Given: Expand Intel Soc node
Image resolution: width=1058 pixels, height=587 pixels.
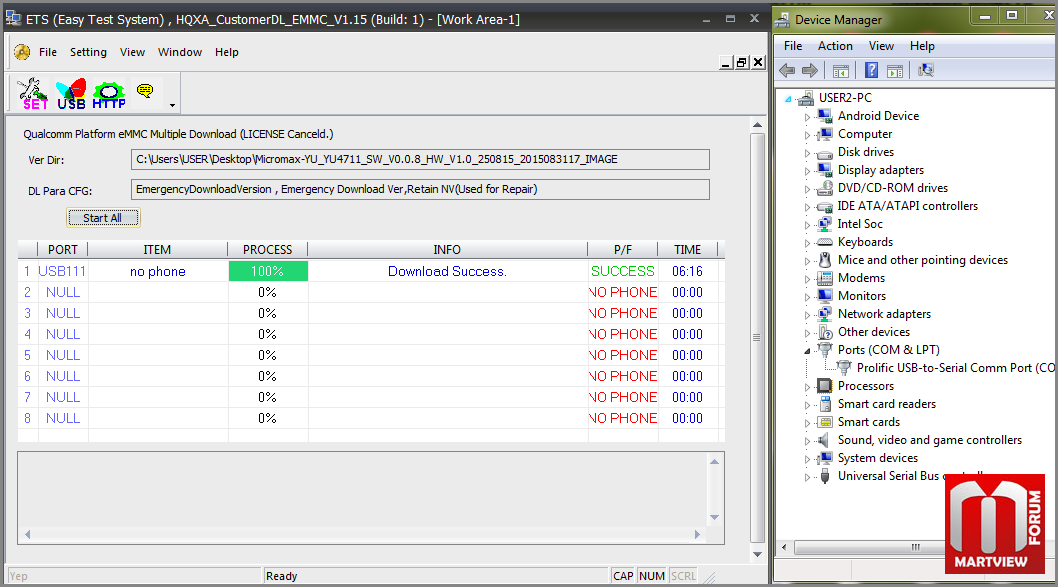Looking at the screenshot, I should coord(807,225).
